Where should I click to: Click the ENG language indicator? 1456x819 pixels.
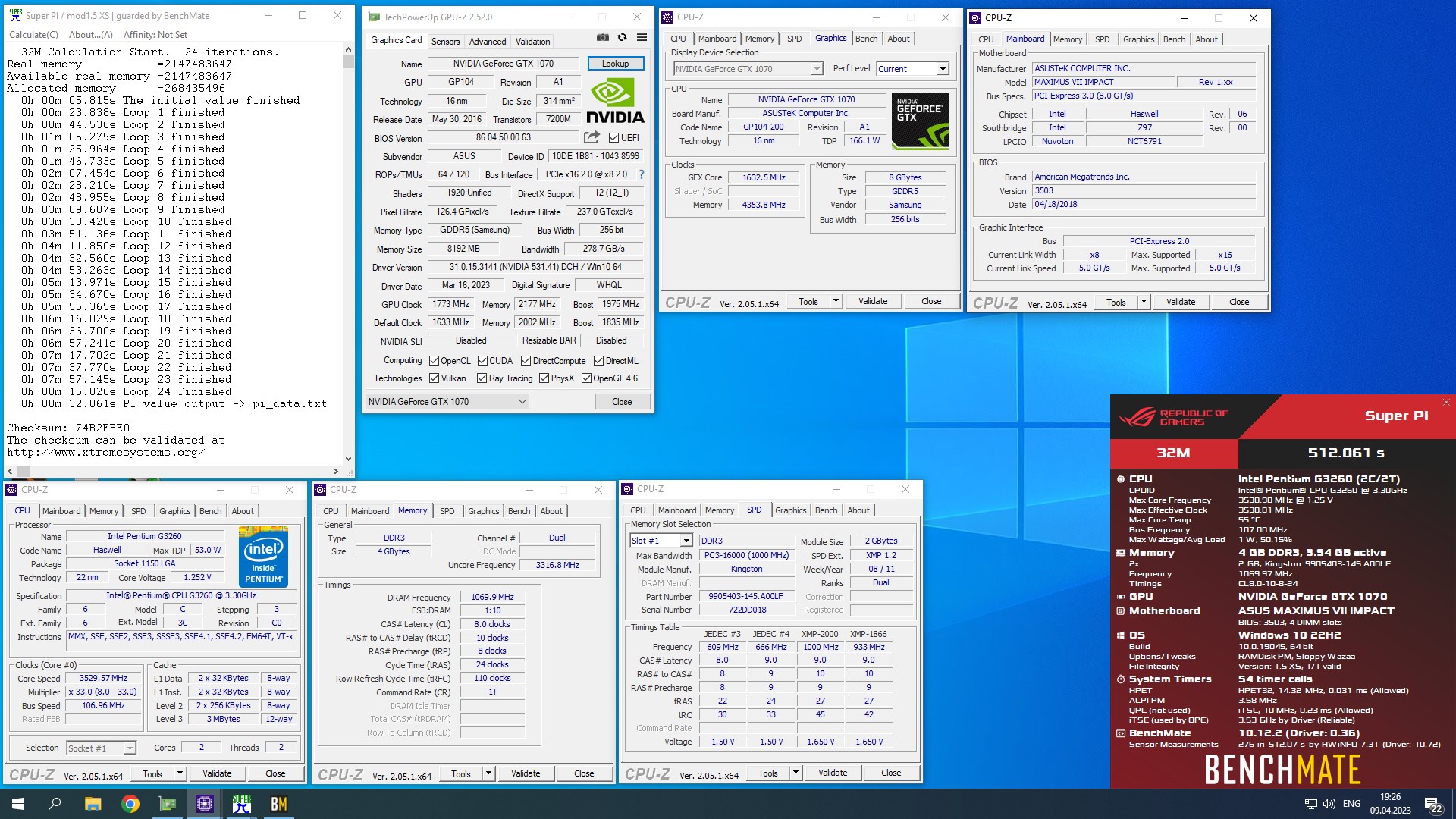click(1351, 804)
